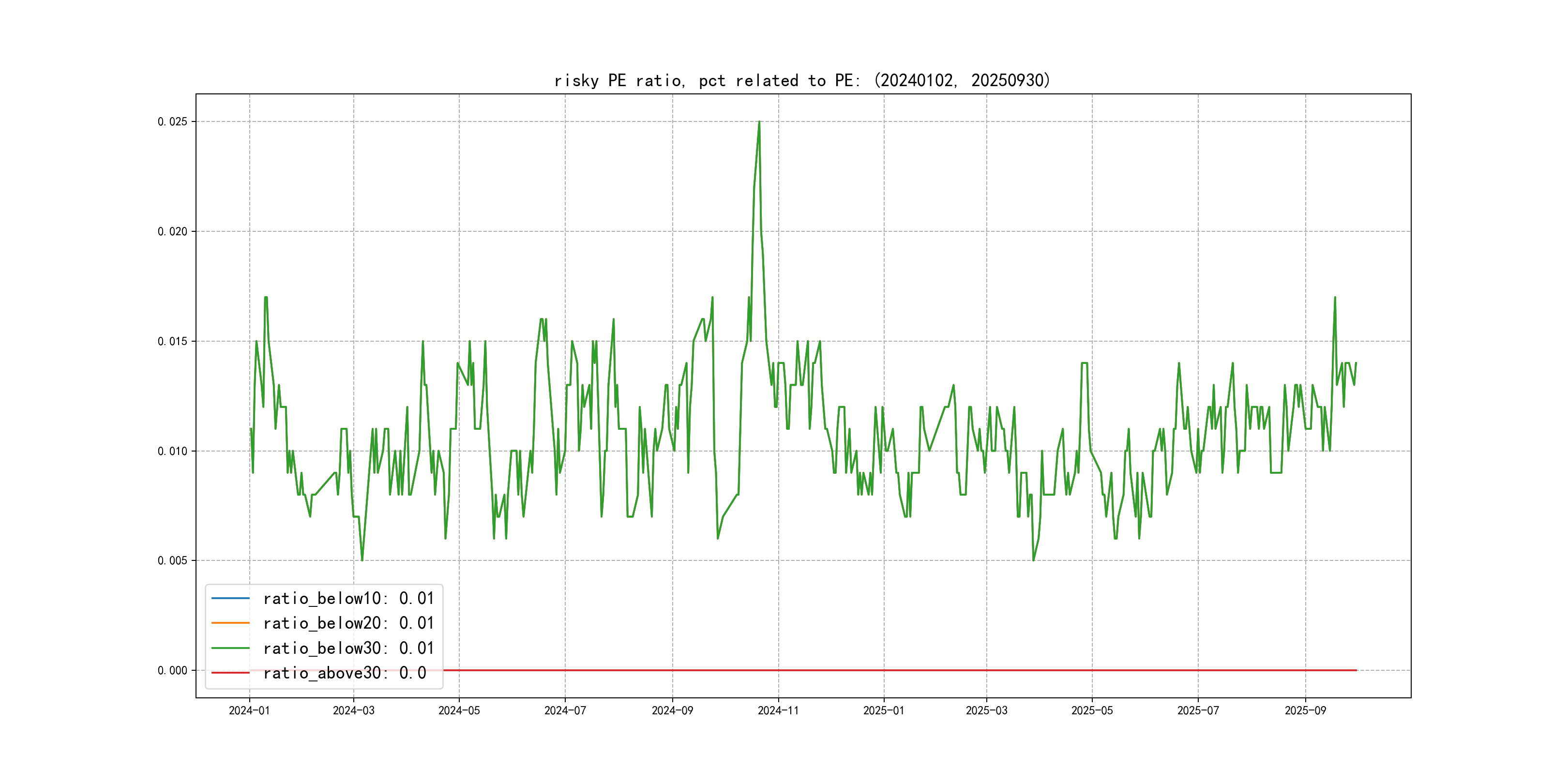Click the chart title text
Image resolution: width=1568 pixels, height=784 pixels.
pos(802,80)
